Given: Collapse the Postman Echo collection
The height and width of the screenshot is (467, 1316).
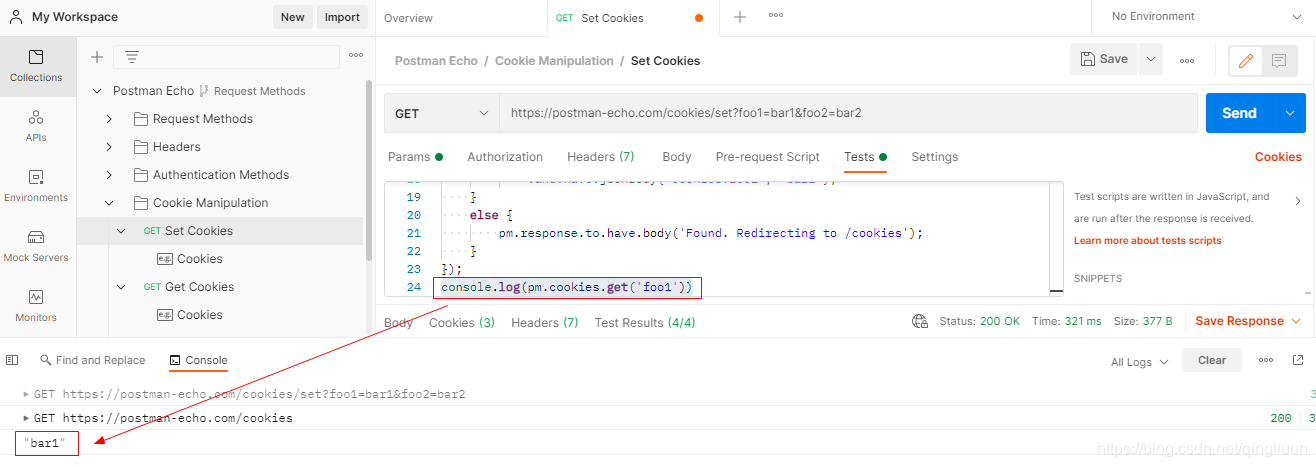Looking at the screenshot, I should tap(98, 91).
